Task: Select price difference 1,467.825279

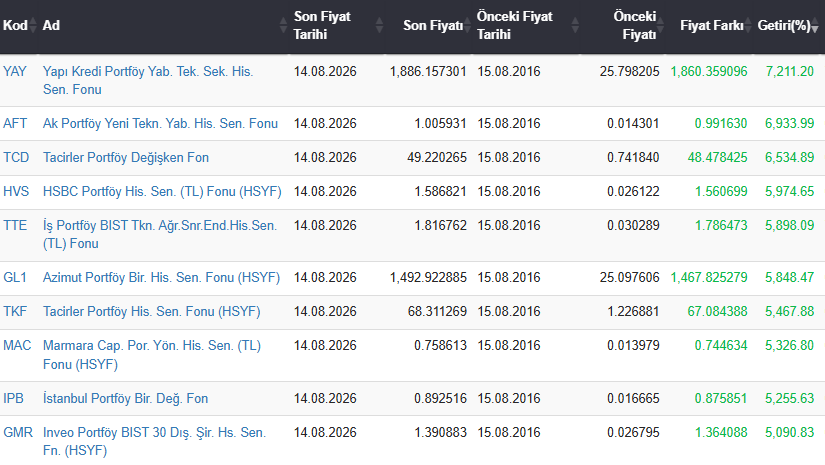Action: point(709,278)
